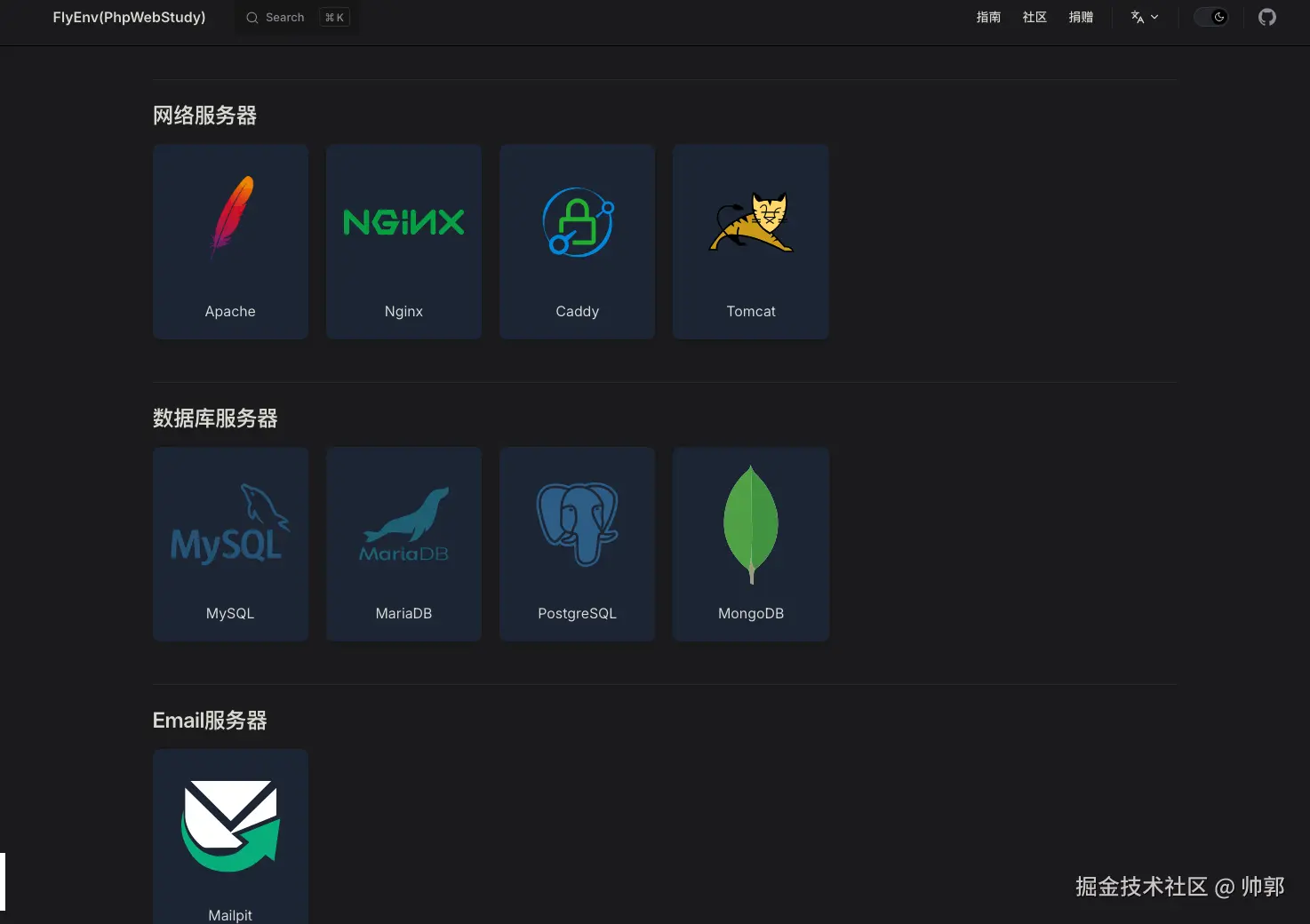Click the MongoDB leaf logo
Viewport: 1310px width, 924px height.
(x=751, y=524)
